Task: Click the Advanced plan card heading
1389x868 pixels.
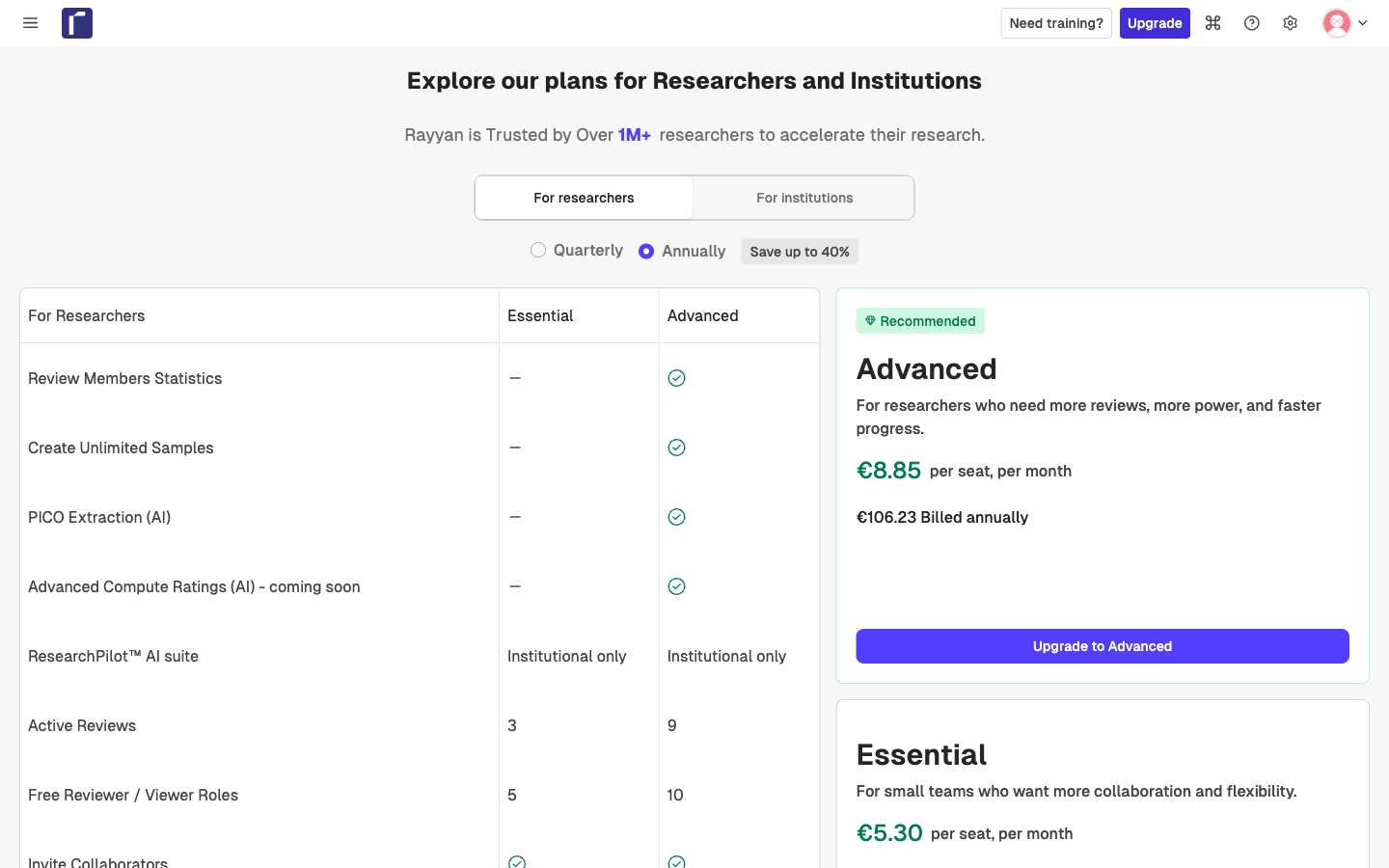Action: pyautogui.click(x=927, y=368)
